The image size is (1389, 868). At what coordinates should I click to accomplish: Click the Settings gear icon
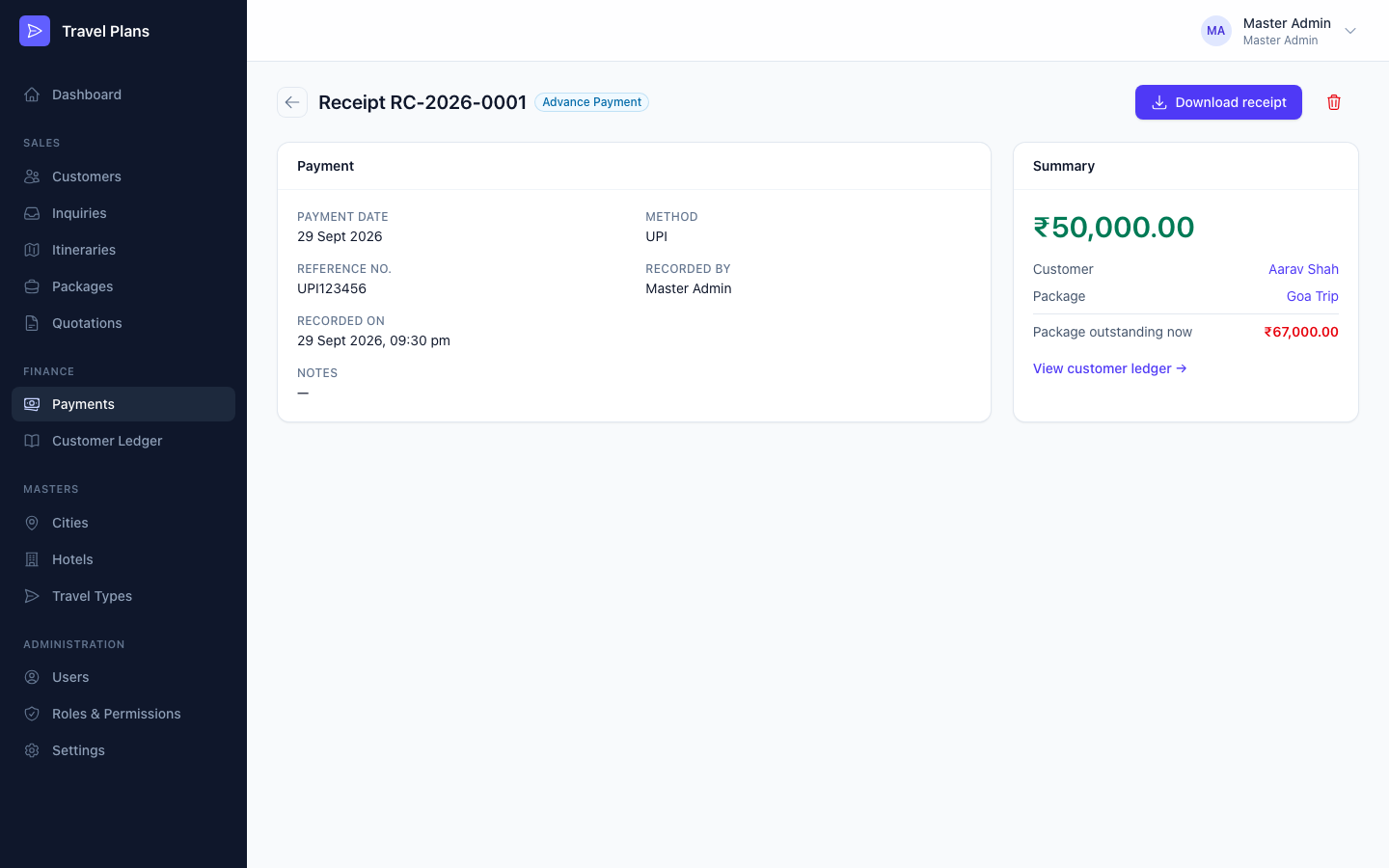point(32,750)
